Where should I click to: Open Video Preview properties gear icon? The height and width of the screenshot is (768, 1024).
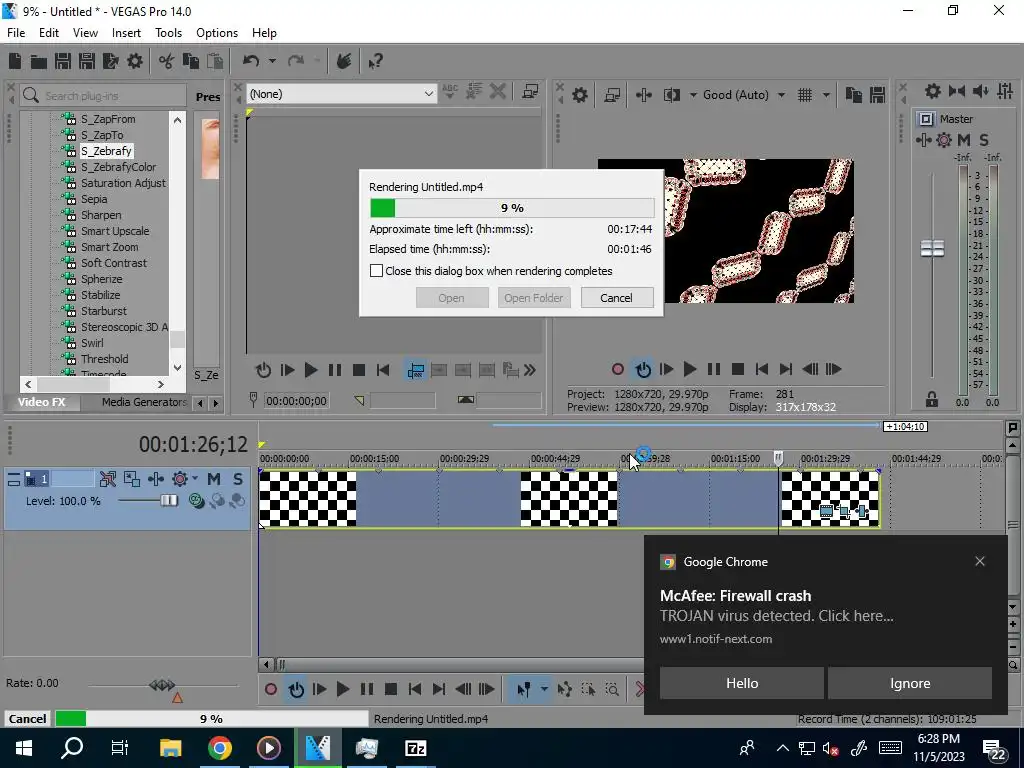click(x=580, y=95)
